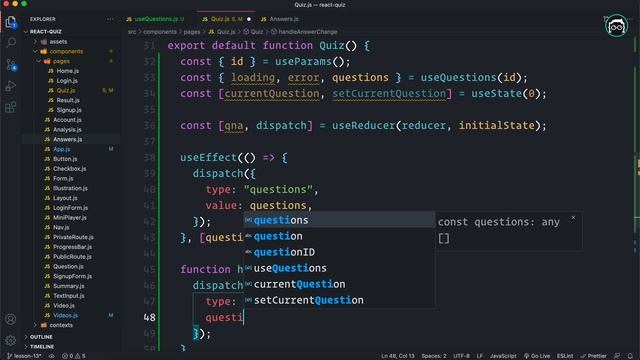
Task: Expand the contexts folder
Action: 61,325
